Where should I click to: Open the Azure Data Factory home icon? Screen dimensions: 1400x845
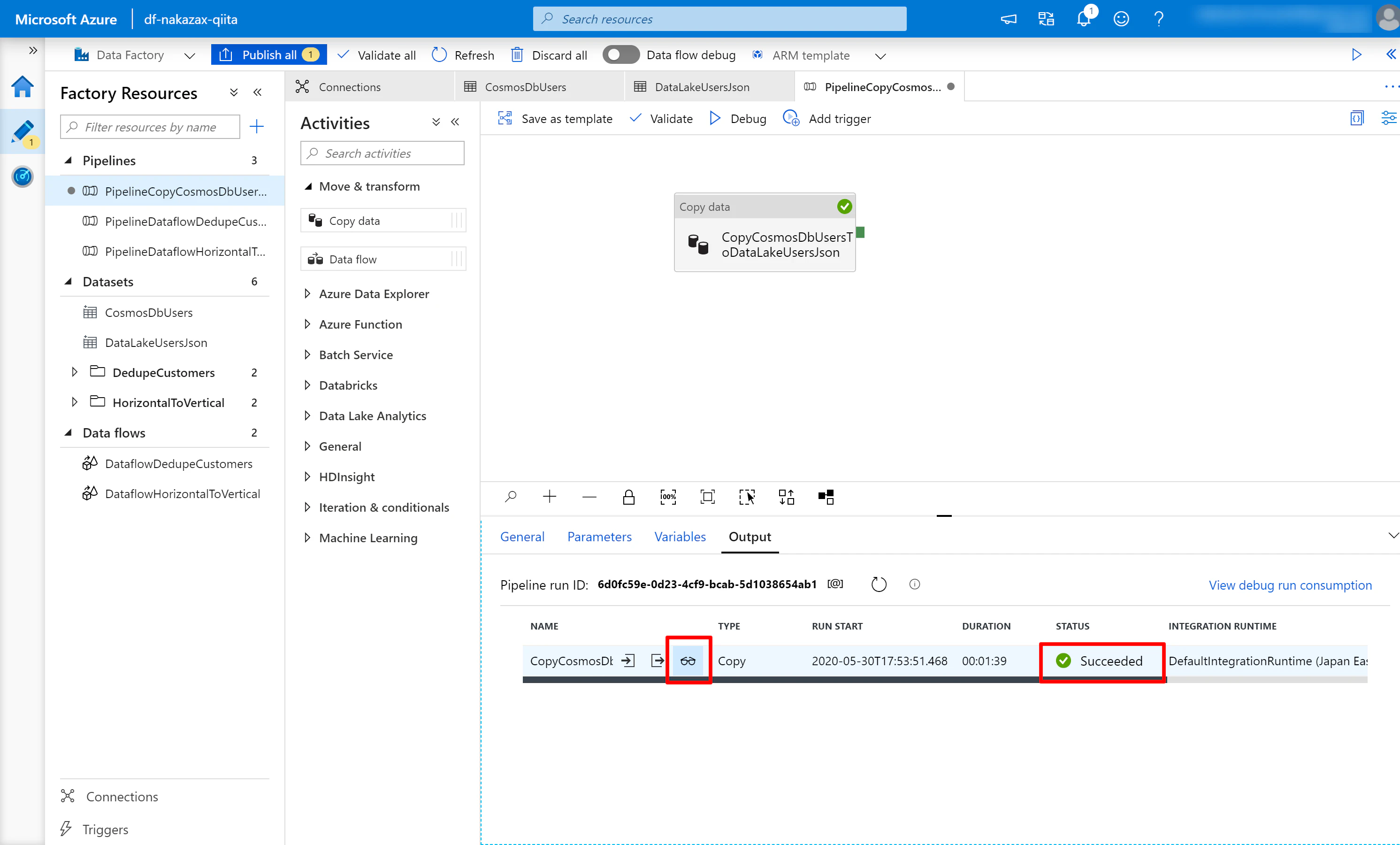[22, 87]
